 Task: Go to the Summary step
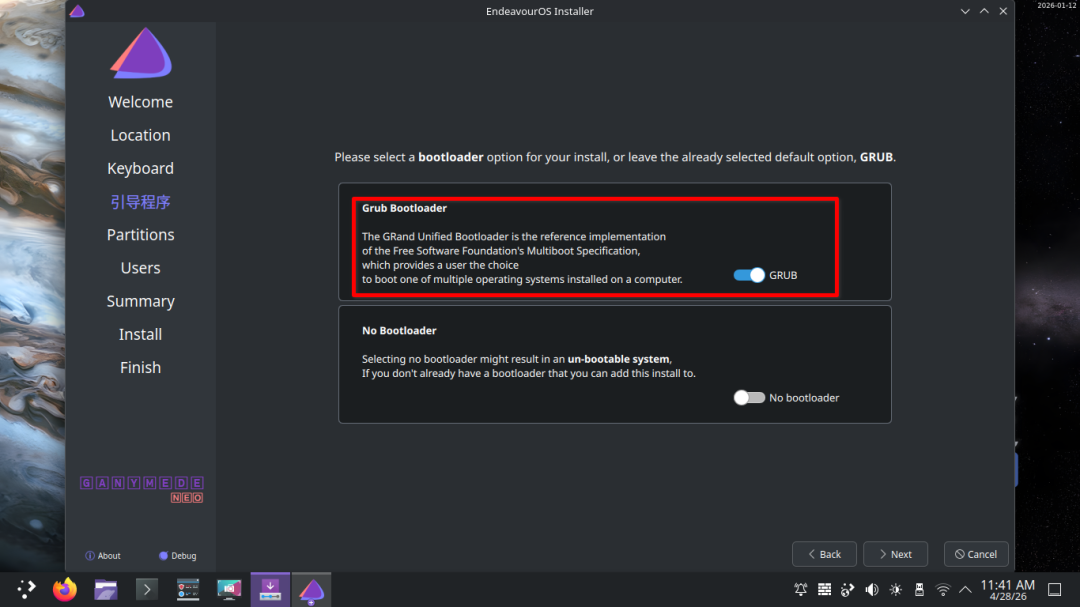(141, 301)
